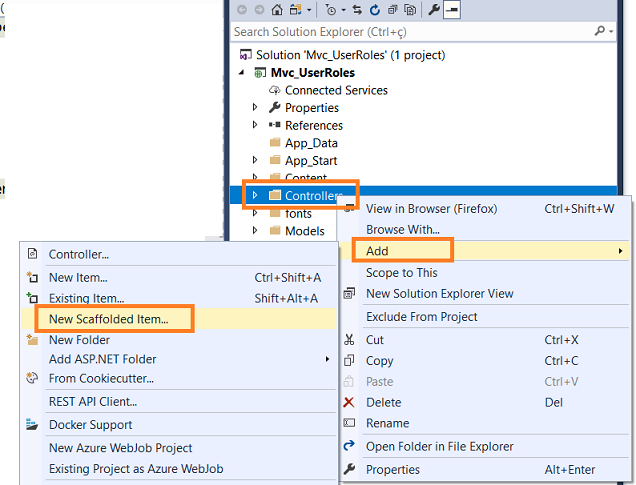Click the Switch Views icon in toolbar
636x485 pixels.
click(x=295, y=10)
